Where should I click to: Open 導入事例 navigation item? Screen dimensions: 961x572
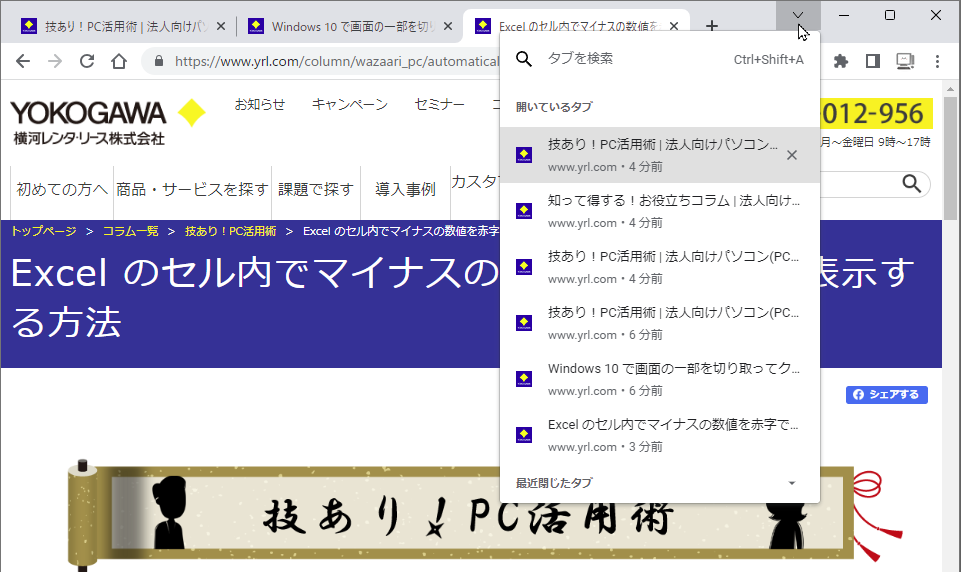click(x=405, y=189)
